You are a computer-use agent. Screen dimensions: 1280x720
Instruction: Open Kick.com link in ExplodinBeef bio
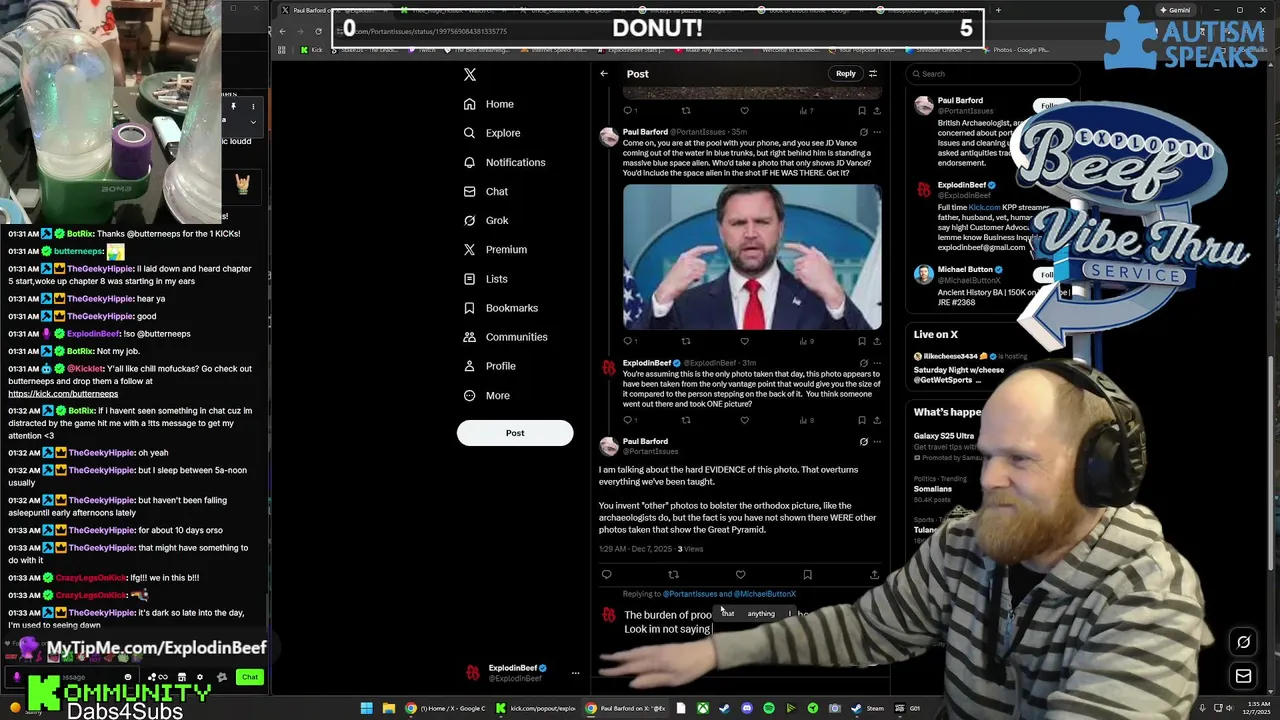pyautogui.click(x=984, y=207)
